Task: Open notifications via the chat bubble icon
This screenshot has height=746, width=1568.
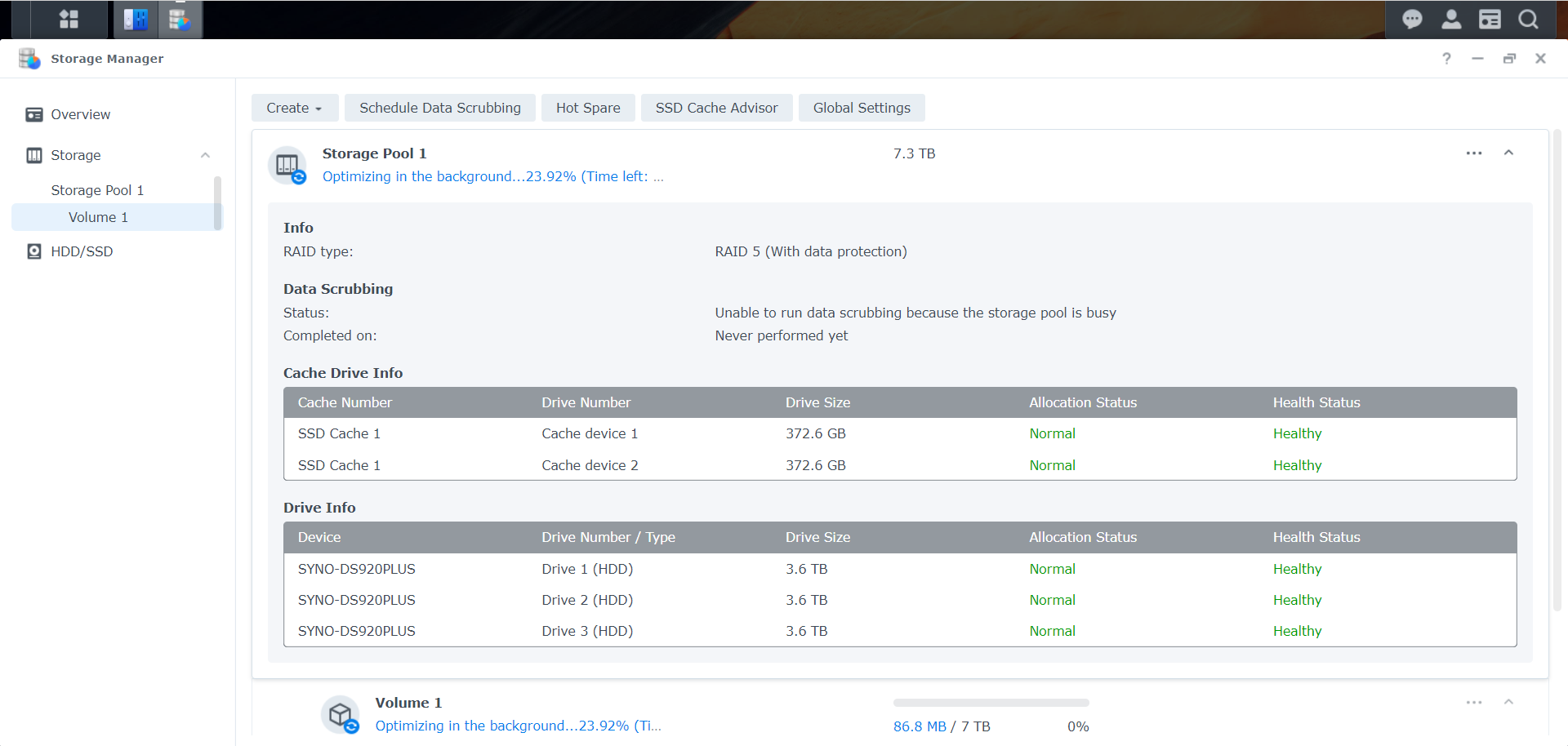Action: [1412, 19]
